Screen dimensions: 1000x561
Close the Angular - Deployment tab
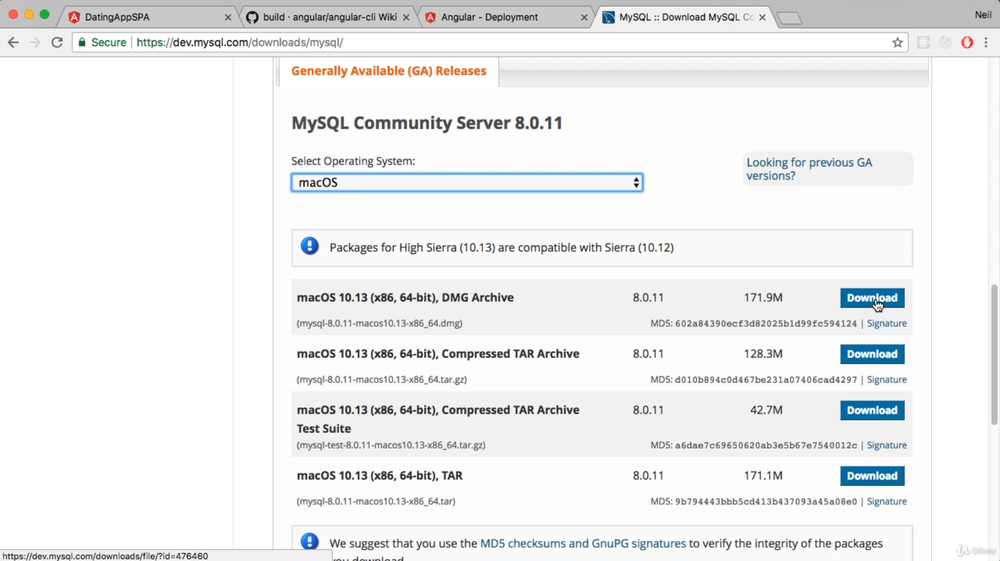584,17
